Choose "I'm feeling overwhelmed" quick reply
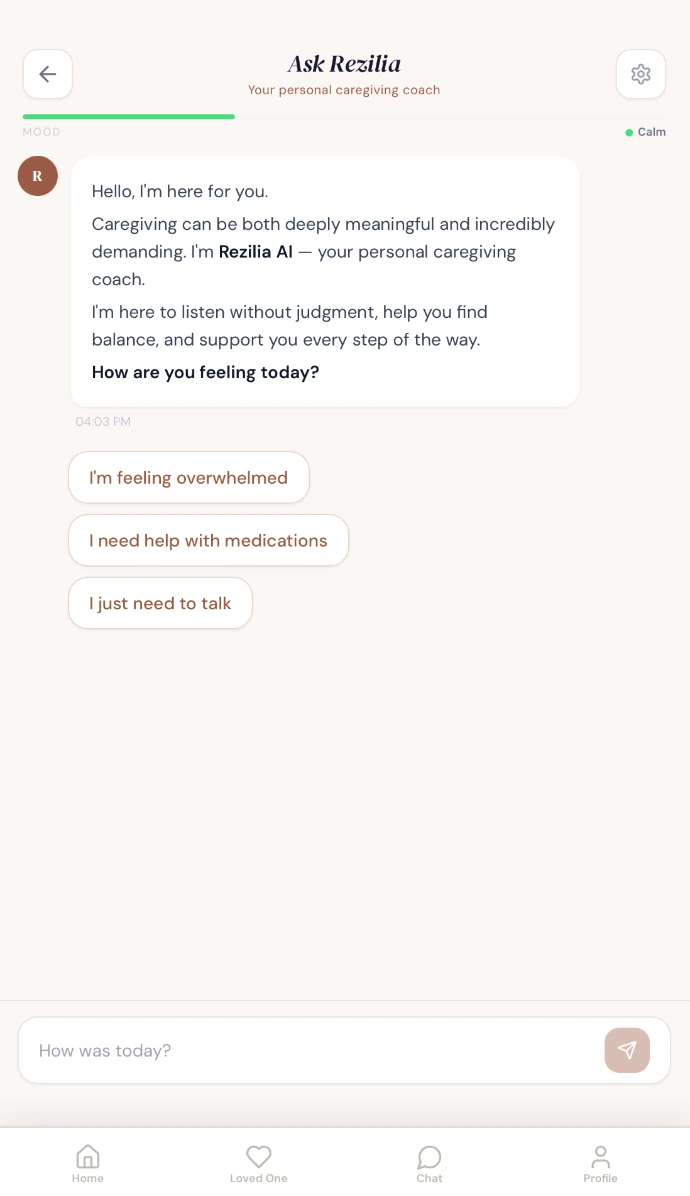 189,478
